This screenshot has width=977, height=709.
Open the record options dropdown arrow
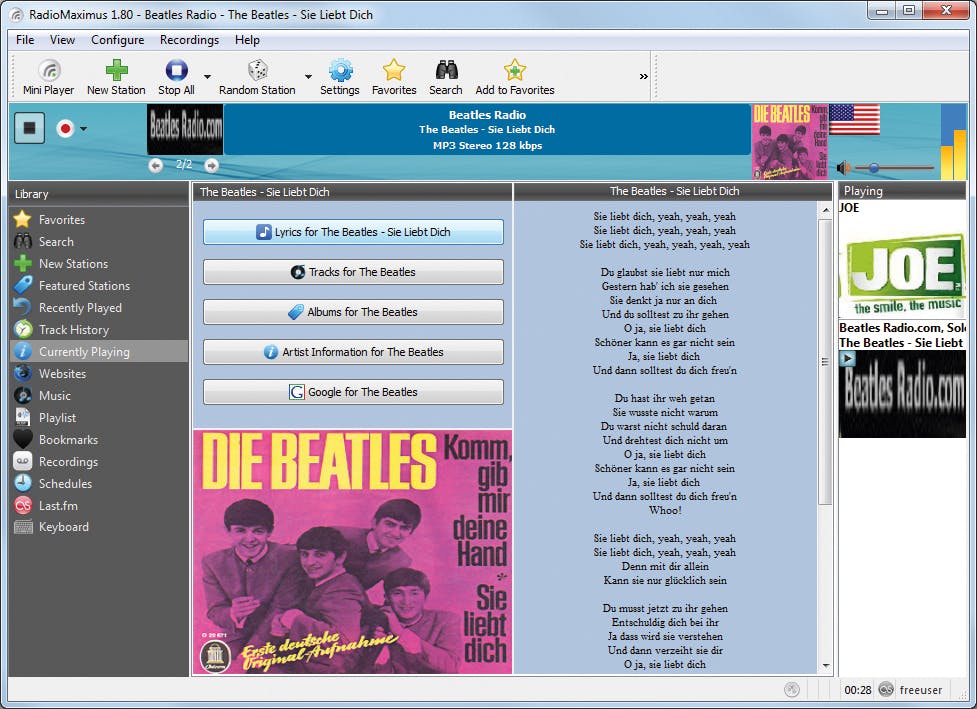(x=83, y=129)
